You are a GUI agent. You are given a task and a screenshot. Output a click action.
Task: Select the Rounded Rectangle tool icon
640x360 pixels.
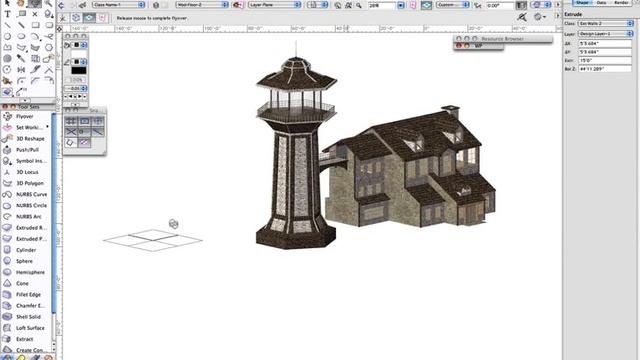(49, 25)
